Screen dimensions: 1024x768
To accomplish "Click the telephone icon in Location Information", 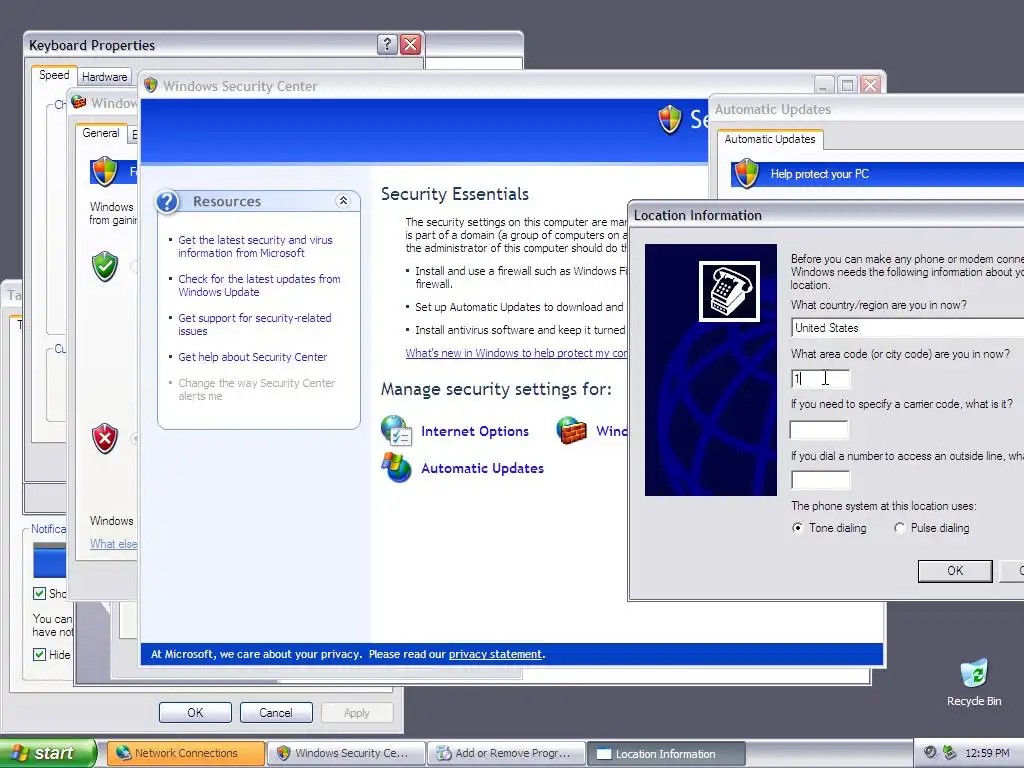I will pos(729,291).
